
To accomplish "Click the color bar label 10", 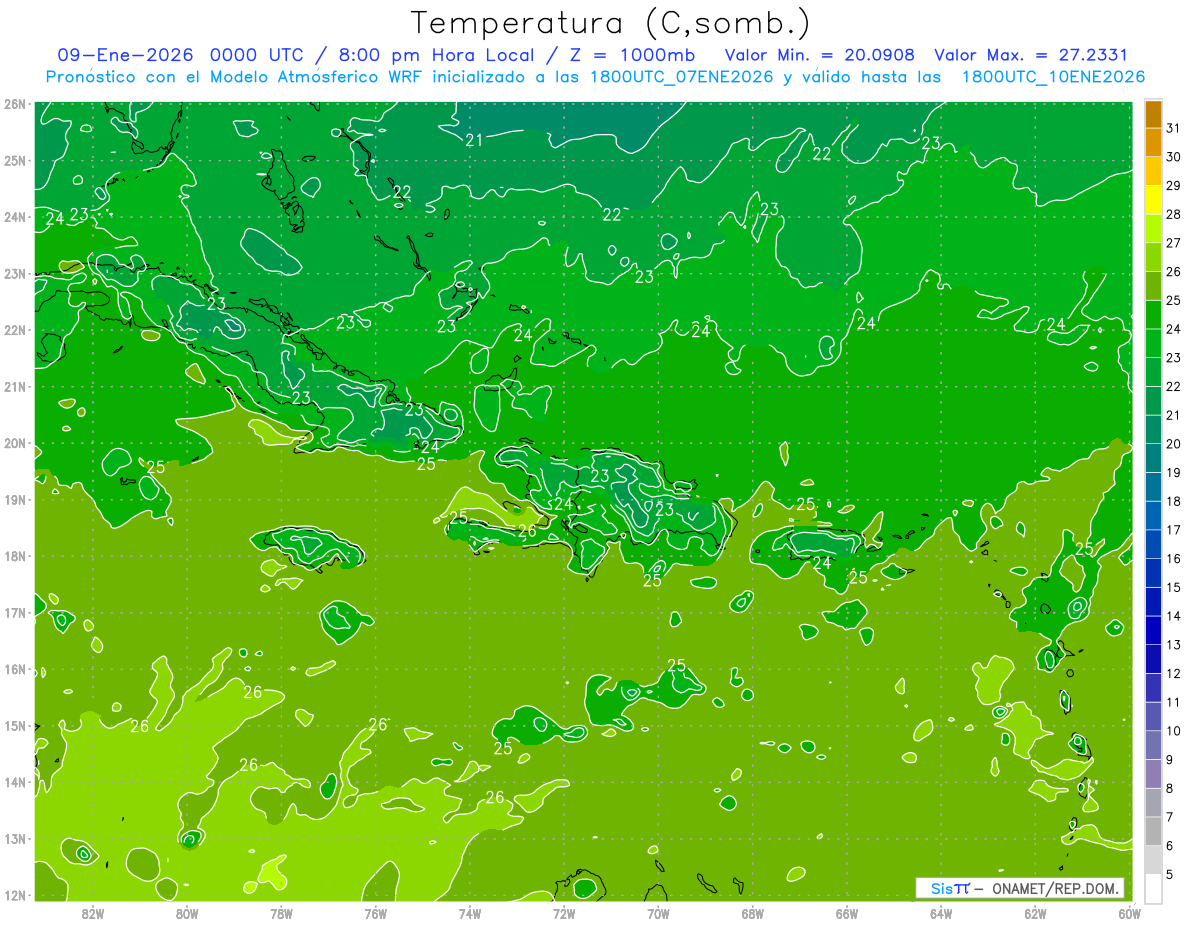I will [1173, 731].
